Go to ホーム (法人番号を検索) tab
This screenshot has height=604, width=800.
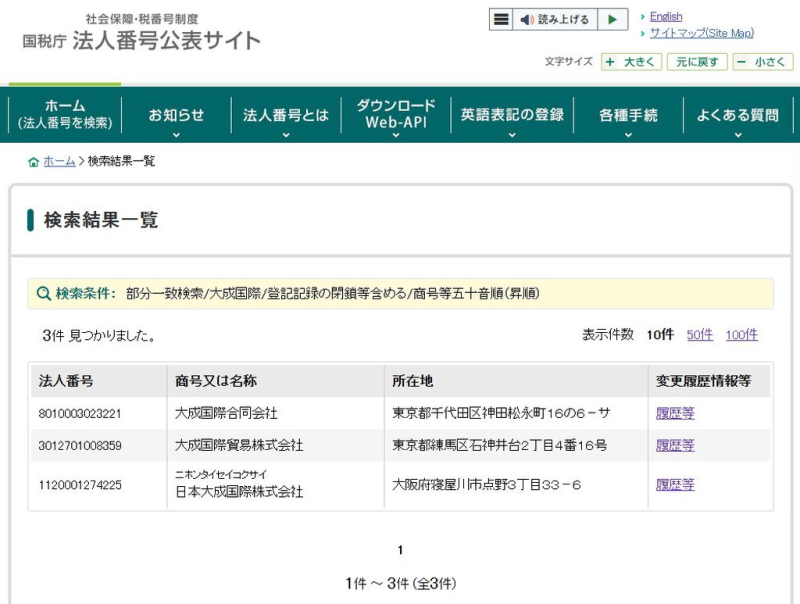tap(65, 116)
